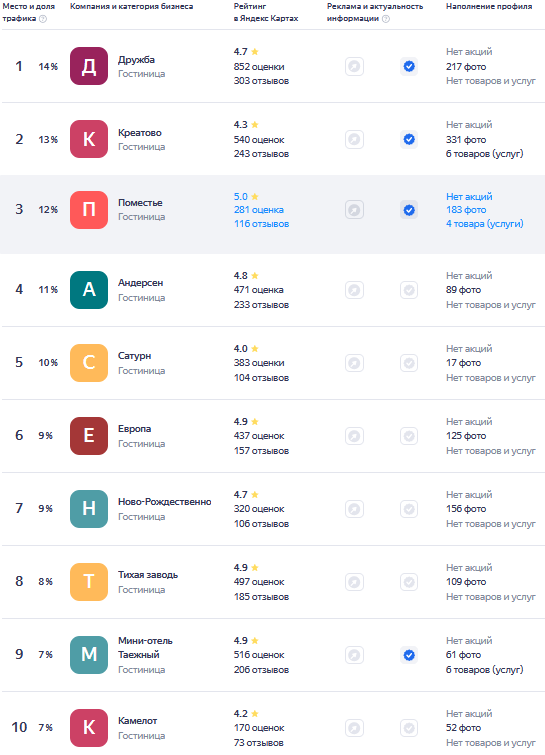545x755 pixels.
Task: Click the blue verified checkmark for Мини-отель Таежный
Action: pyautogui.click(x=409, y=655)
